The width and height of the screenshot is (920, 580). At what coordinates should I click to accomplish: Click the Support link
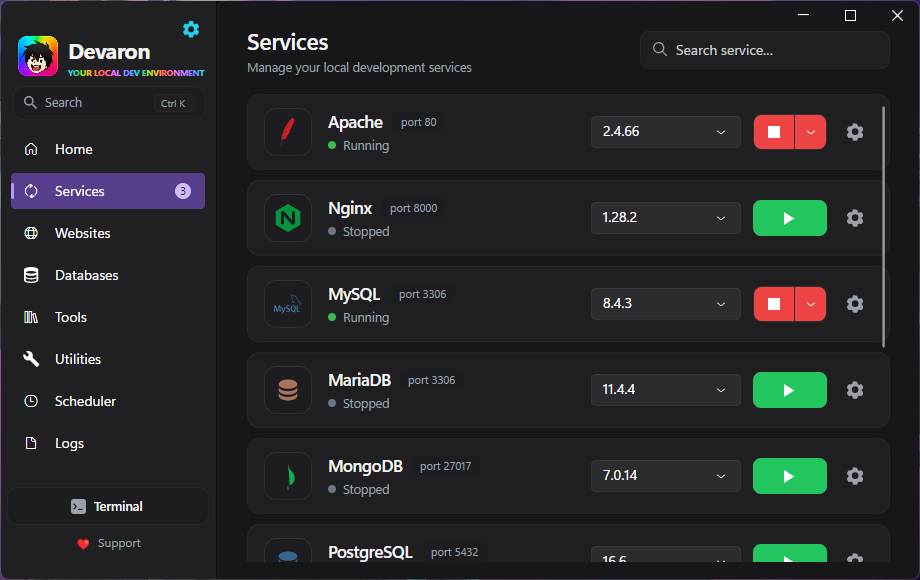(109, 544)
